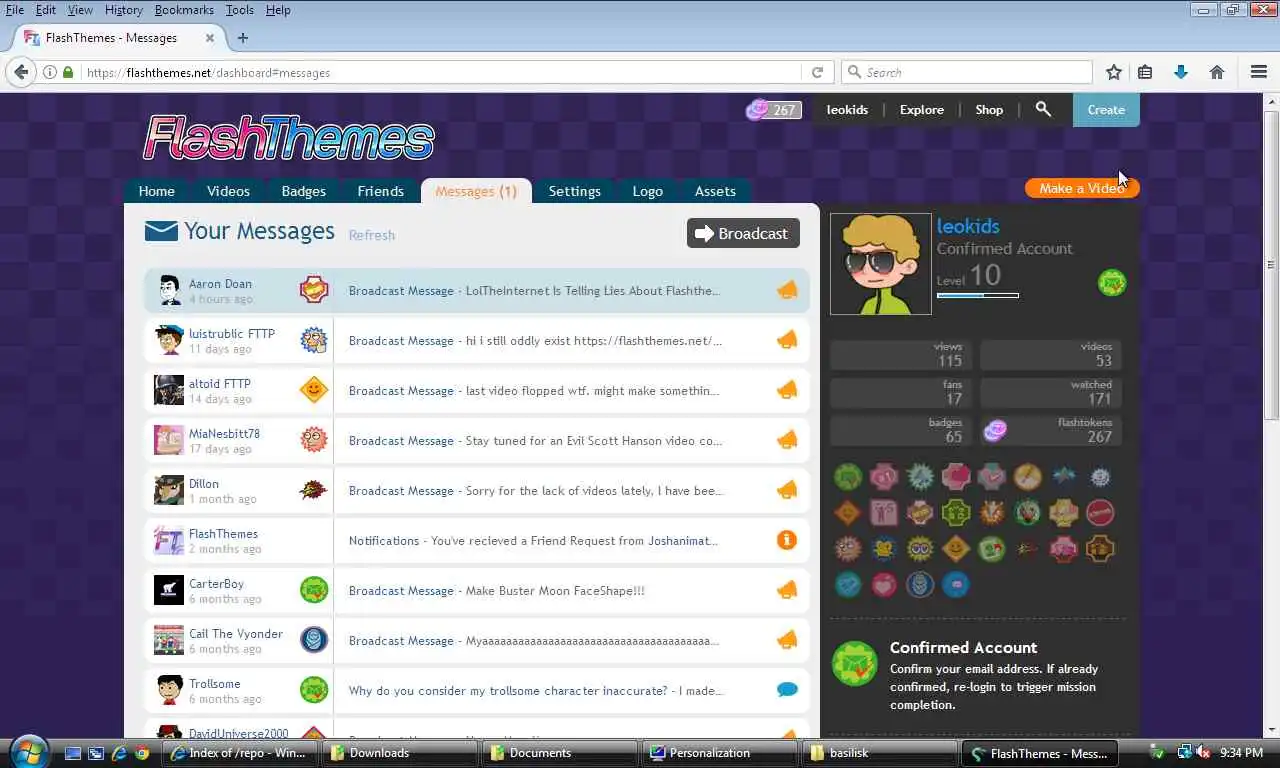Open the Documents taskbar item
This screenshot has height=768, width=1280.
(560, 753)
